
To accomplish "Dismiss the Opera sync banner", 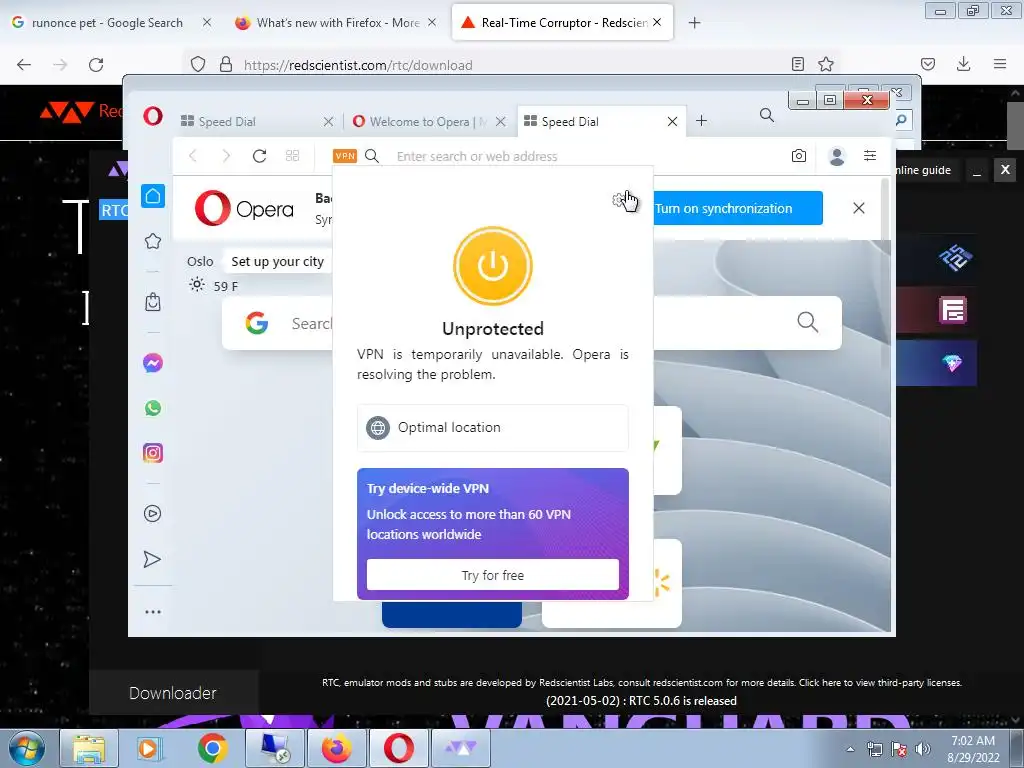I will (858, 208).
